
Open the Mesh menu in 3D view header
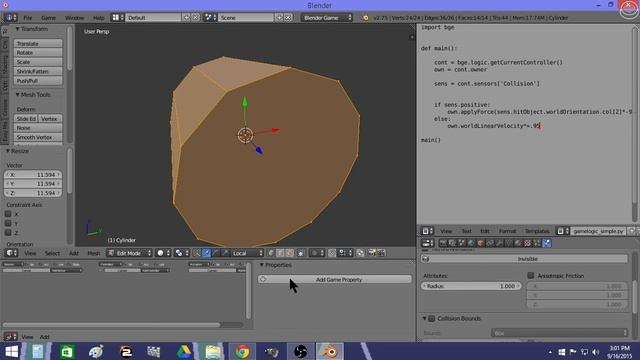93,253
